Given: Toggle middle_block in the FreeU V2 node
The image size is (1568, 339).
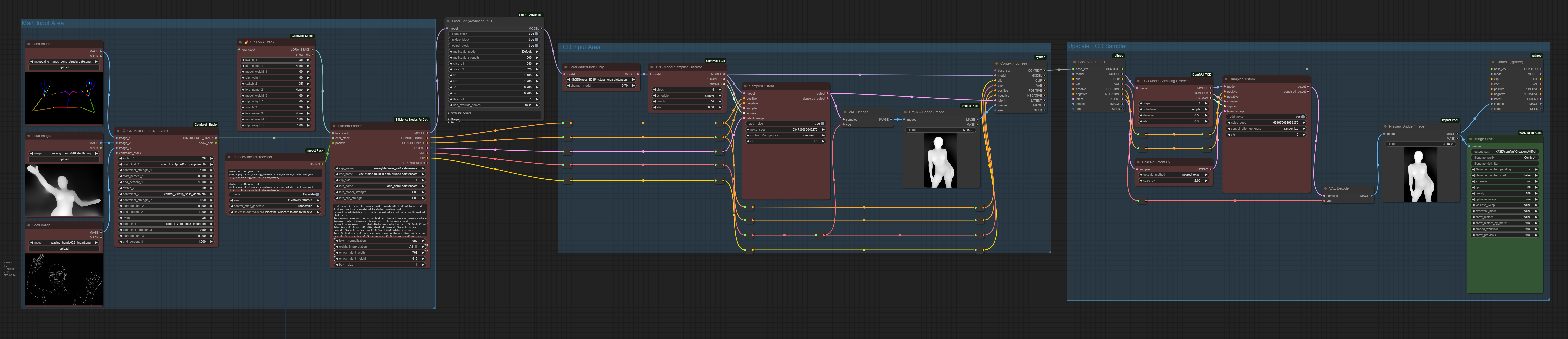Looking at the screenshot, I should 536,39.
